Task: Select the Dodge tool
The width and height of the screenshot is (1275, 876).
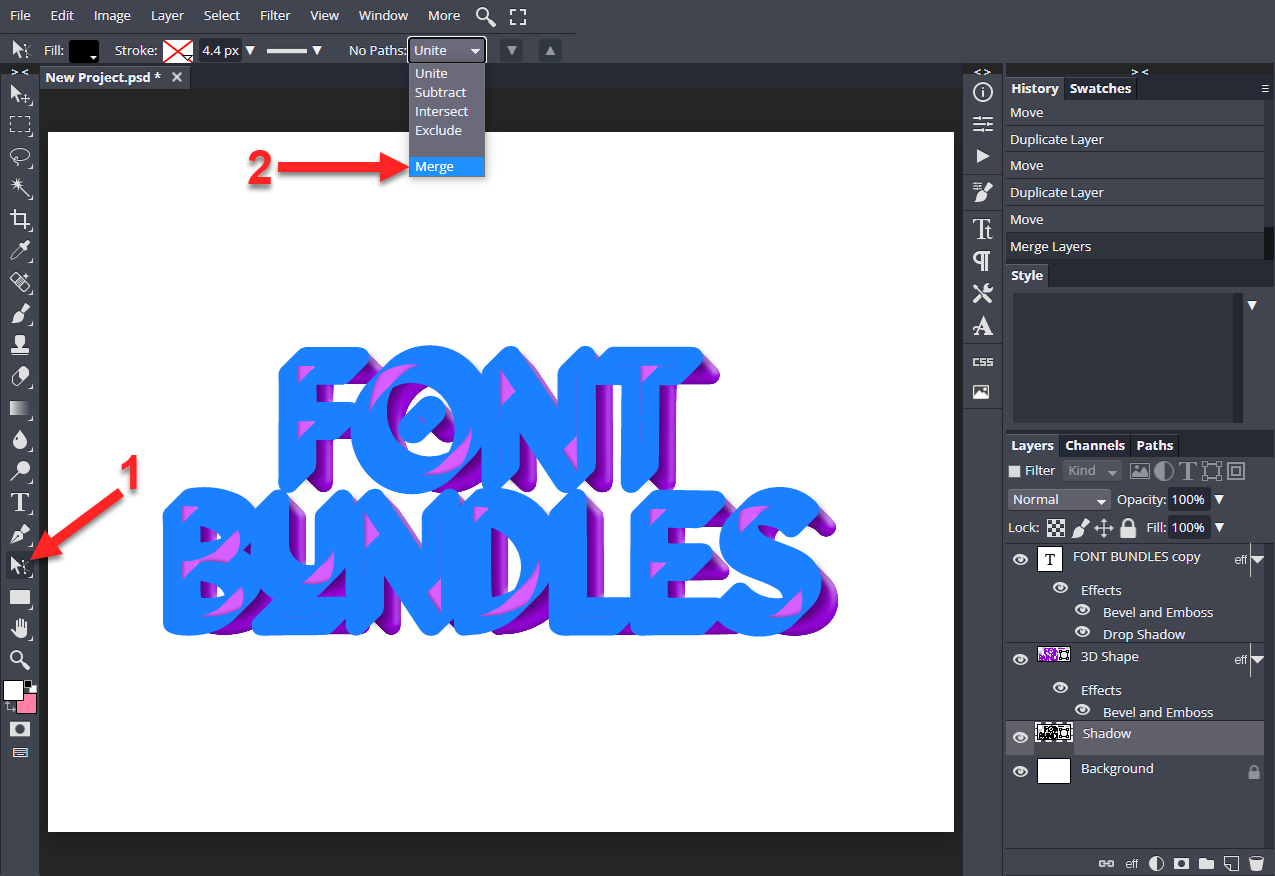Action: coord(19,471)
